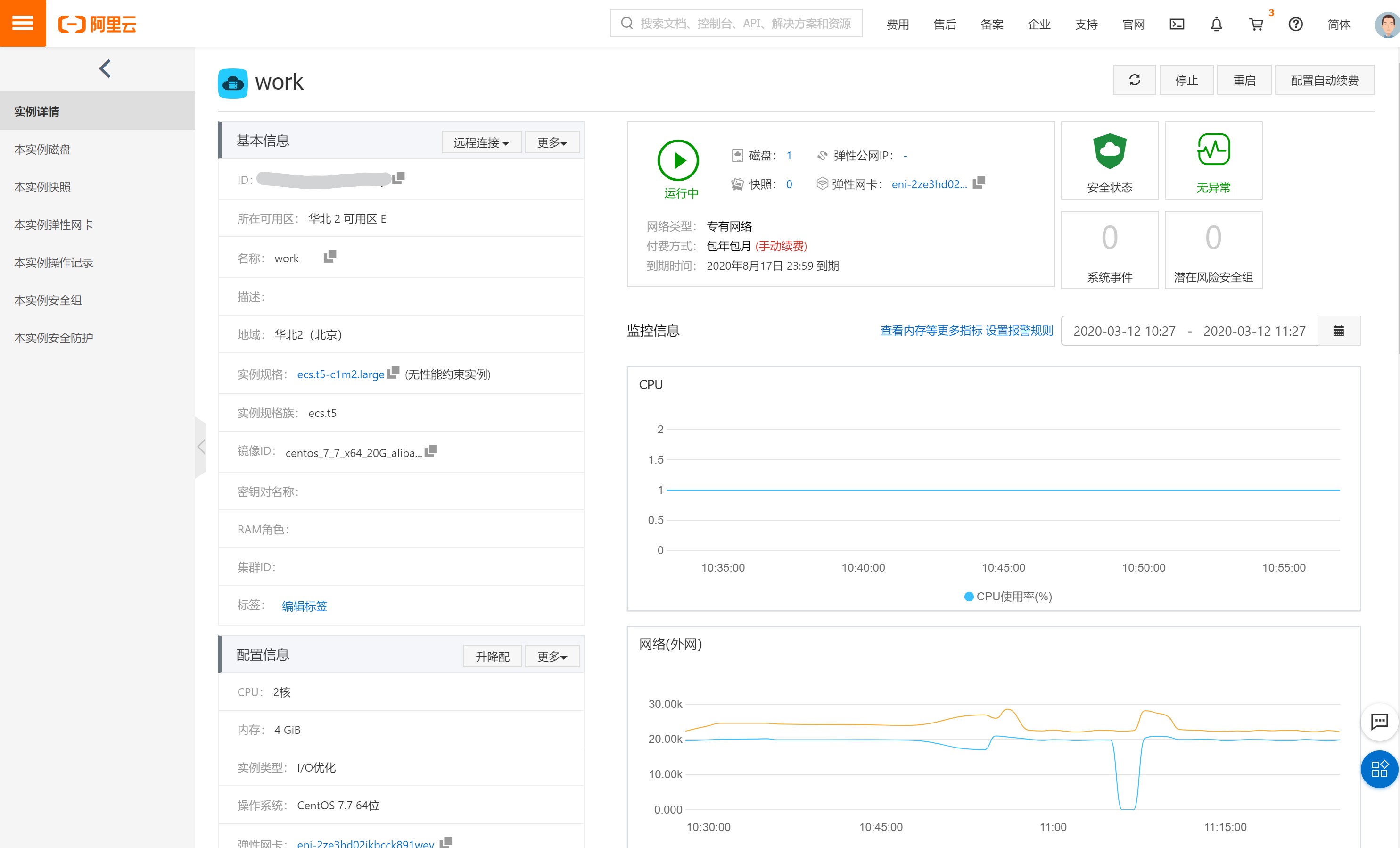Toggle the CPU使用率(%) legend item

point(1008,596)
